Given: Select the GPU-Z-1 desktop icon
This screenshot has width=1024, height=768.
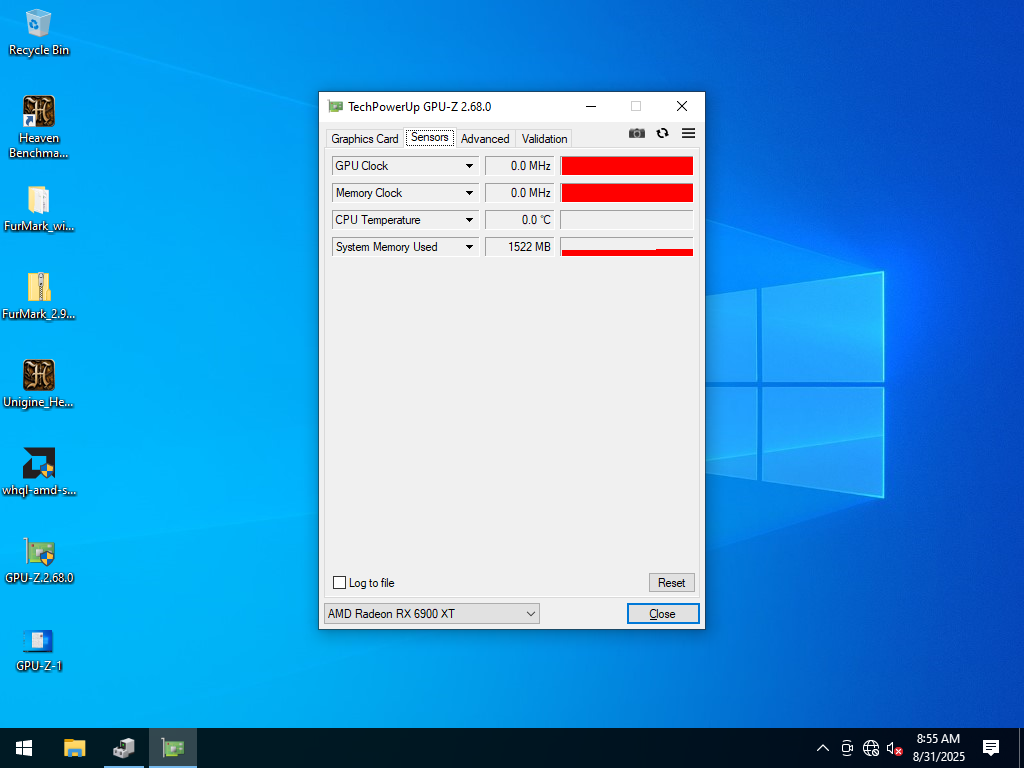Looking at the screenshot, I should (x=39, y=649).
